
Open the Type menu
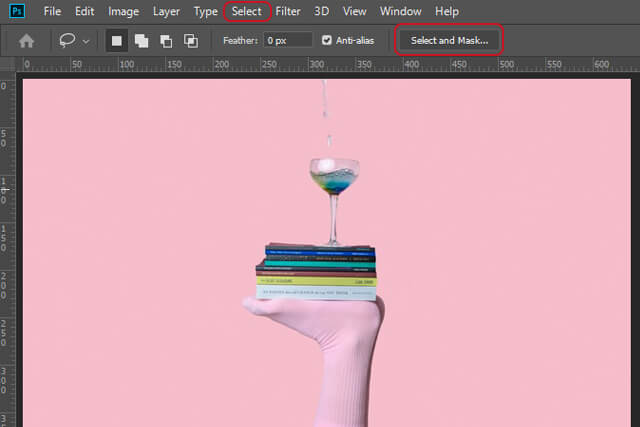[206, 11]
